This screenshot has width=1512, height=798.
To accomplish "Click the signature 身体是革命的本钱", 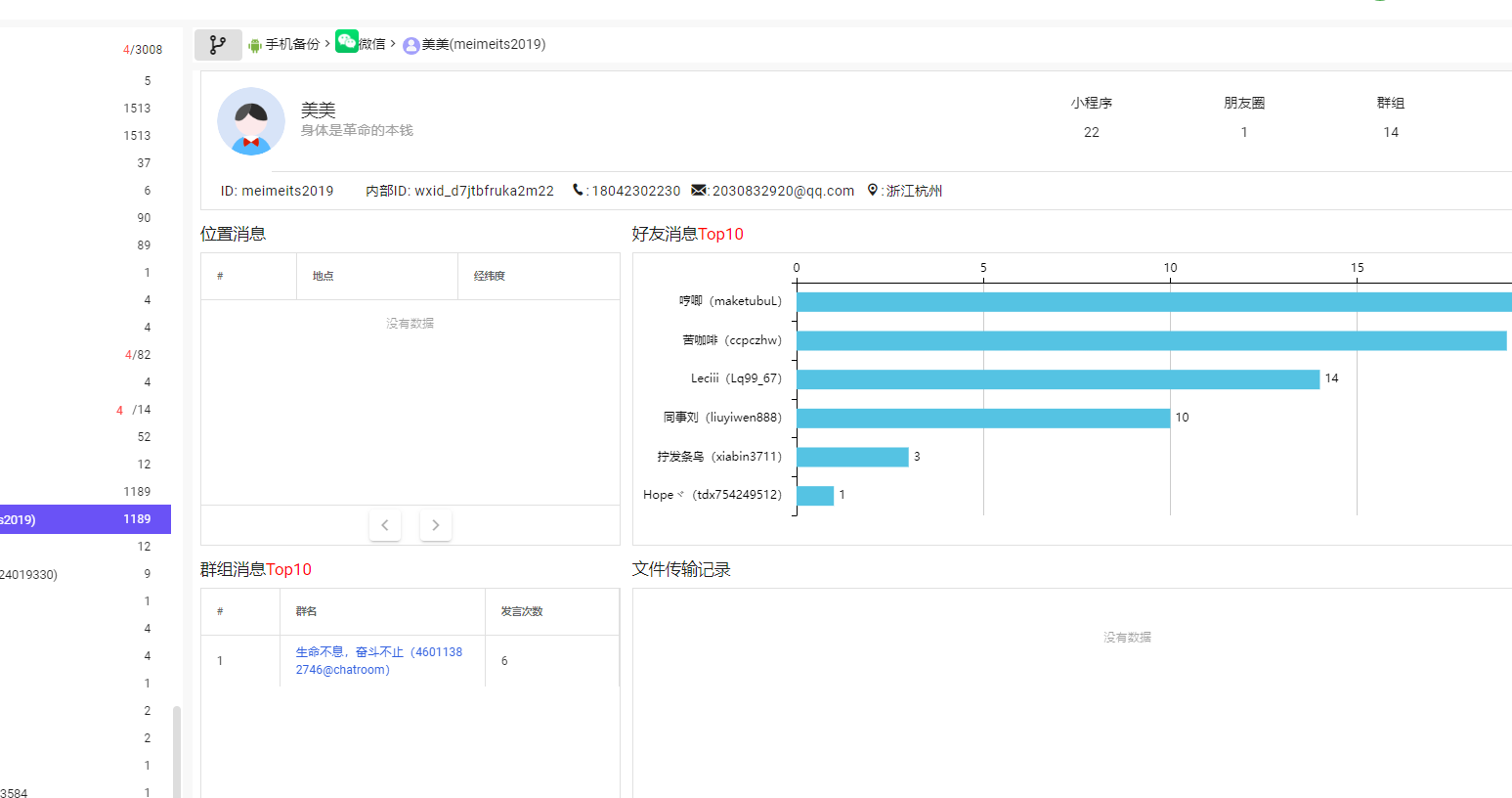I will (357, 130).
